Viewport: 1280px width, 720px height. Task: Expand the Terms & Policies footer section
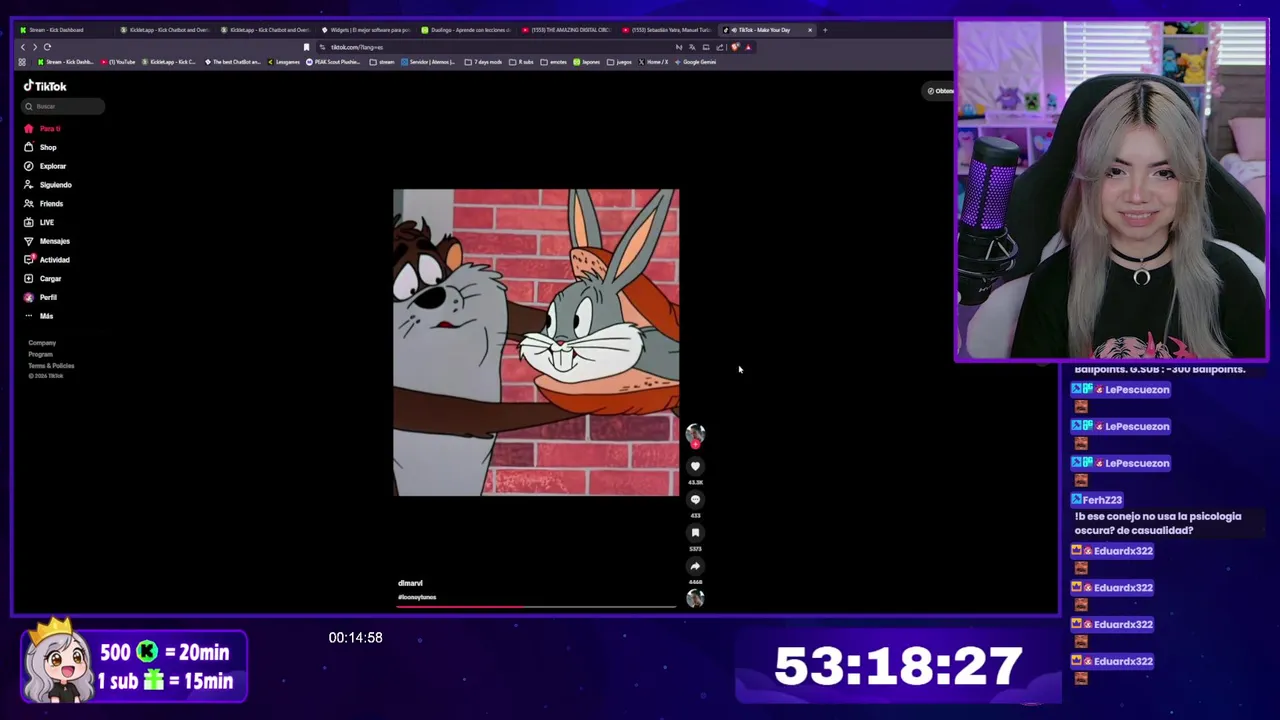51,366
